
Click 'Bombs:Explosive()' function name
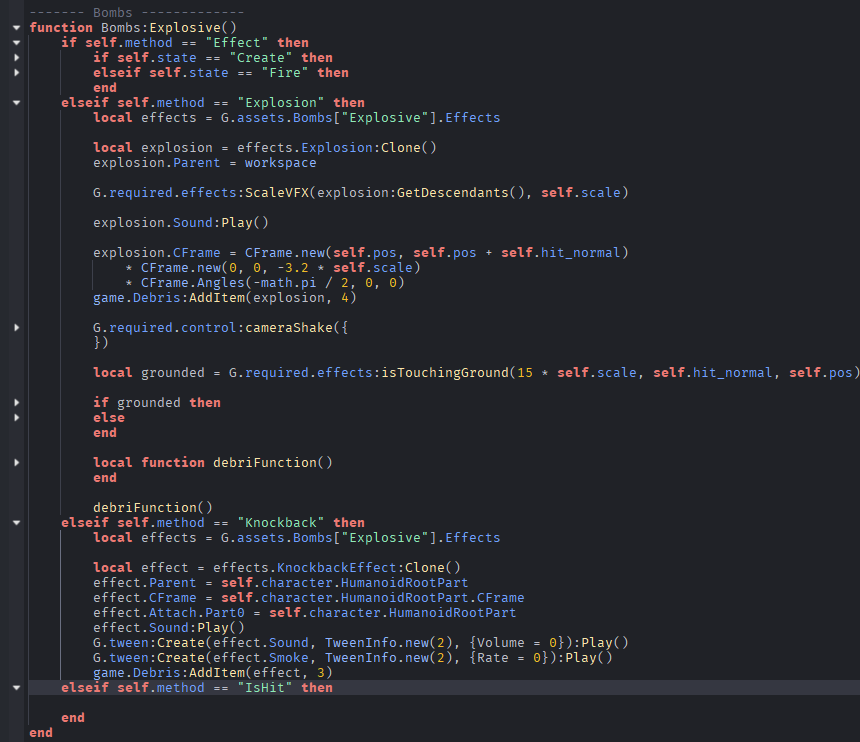click(x=168, y=27)
